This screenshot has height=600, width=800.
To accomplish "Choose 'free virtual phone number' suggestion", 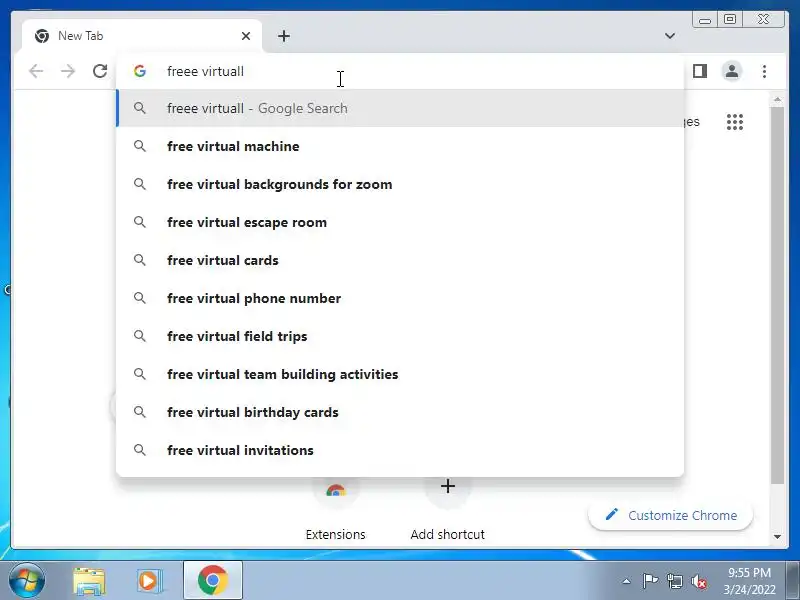I will pyautogui.click(x=400, y=298).
